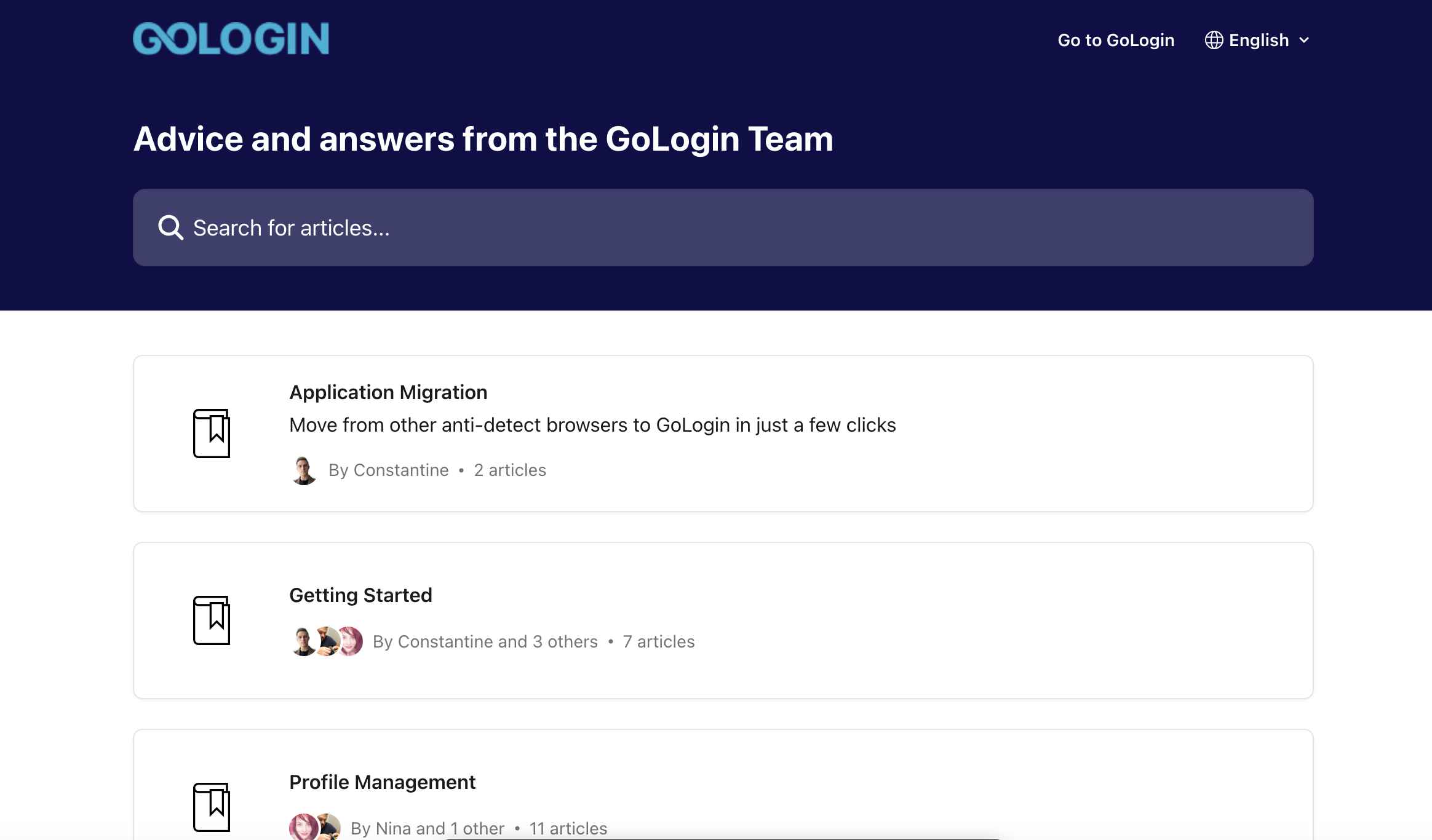1432x840 pixels.
Task: Click the GoLogin logo
Action: pos(231,39)
